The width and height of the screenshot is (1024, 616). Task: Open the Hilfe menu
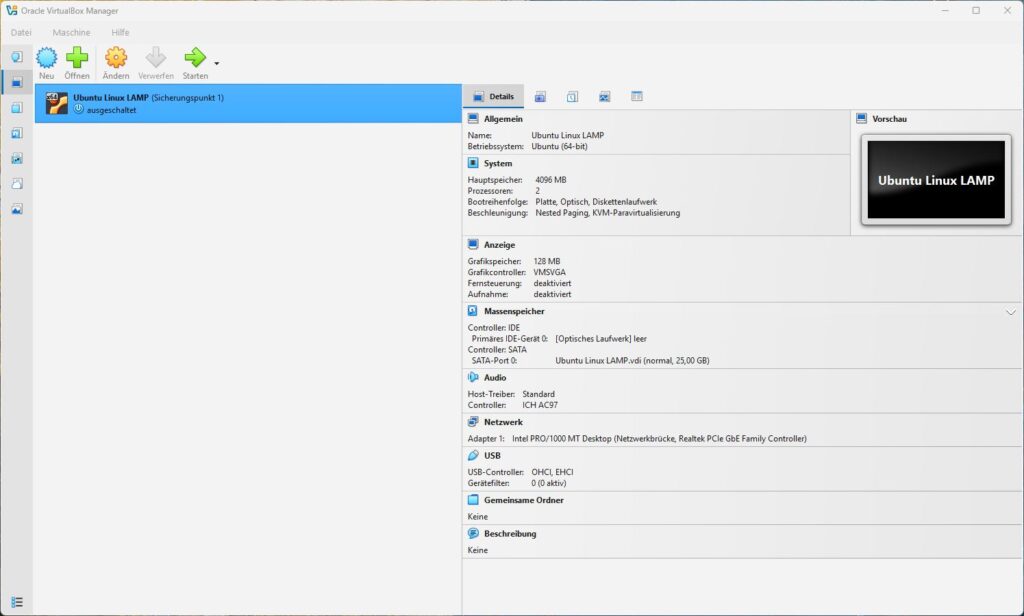120,32
